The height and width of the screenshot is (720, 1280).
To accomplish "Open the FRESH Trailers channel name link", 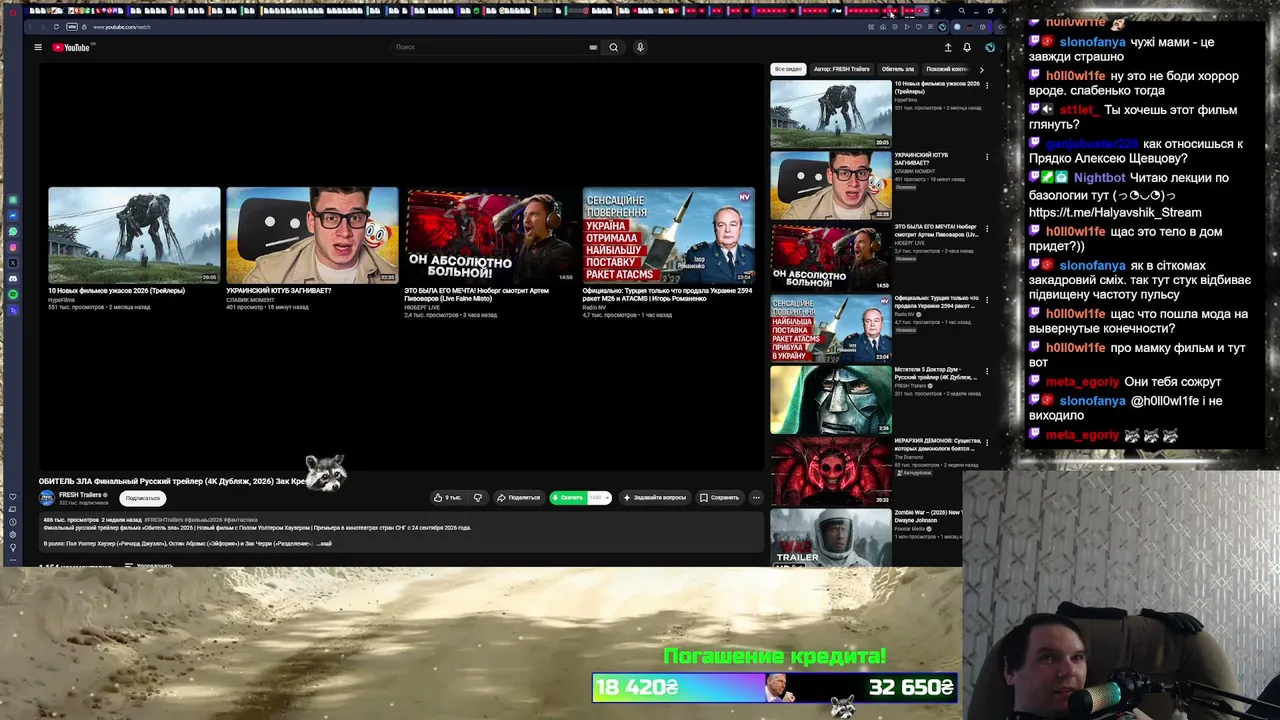I will (80, 494).
